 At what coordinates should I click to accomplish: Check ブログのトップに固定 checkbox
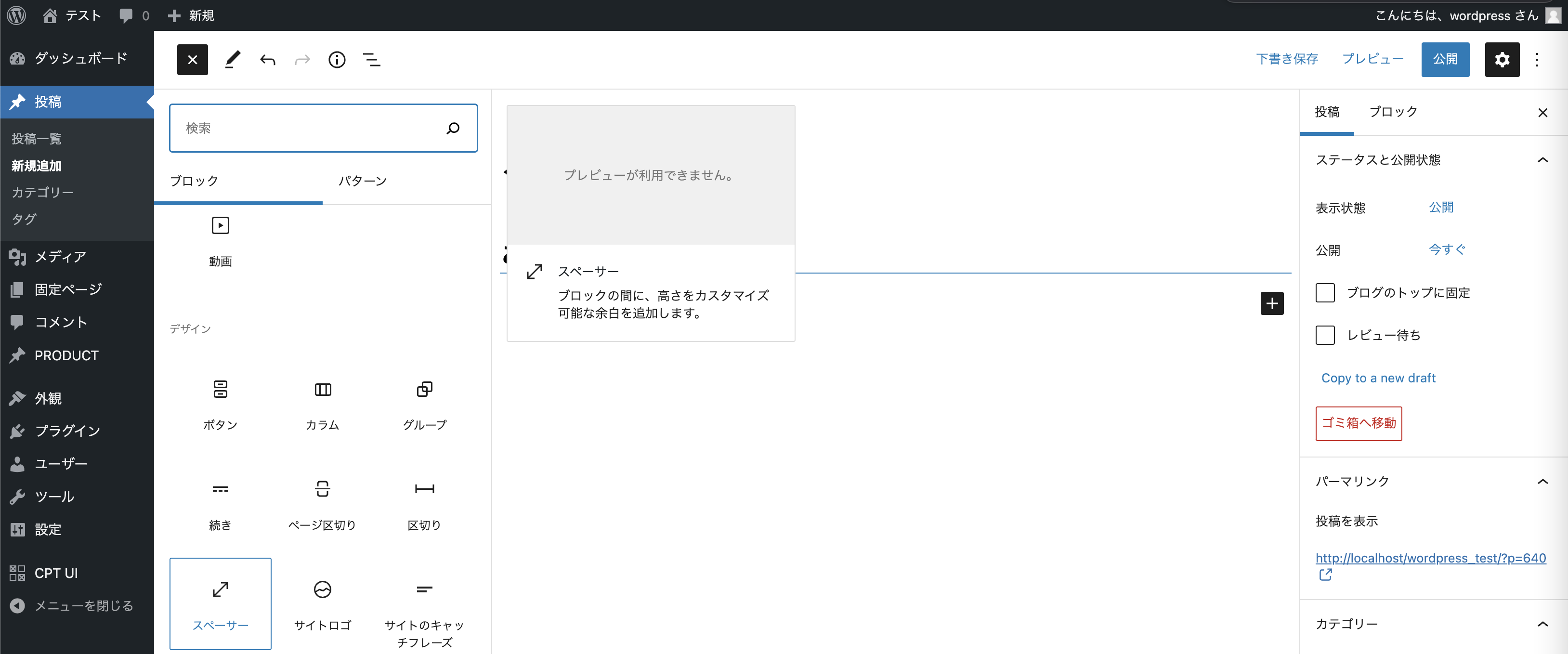[1324, 293]
